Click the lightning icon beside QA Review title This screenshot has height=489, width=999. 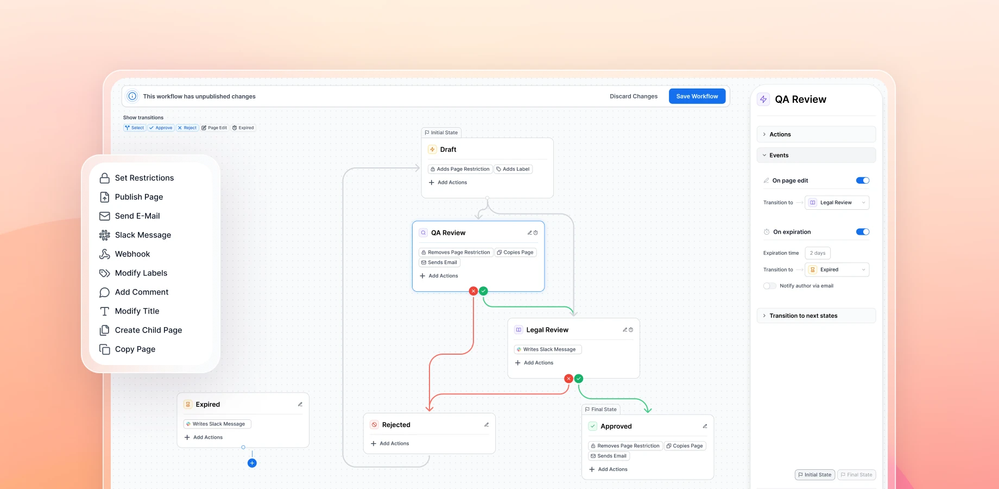pyautogui.click(x=763, y=99)
